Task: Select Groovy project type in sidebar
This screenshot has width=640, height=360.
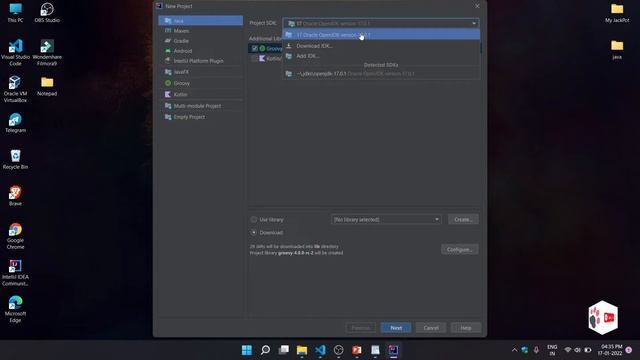Action: pyautogui.click(x=200, y=83)
